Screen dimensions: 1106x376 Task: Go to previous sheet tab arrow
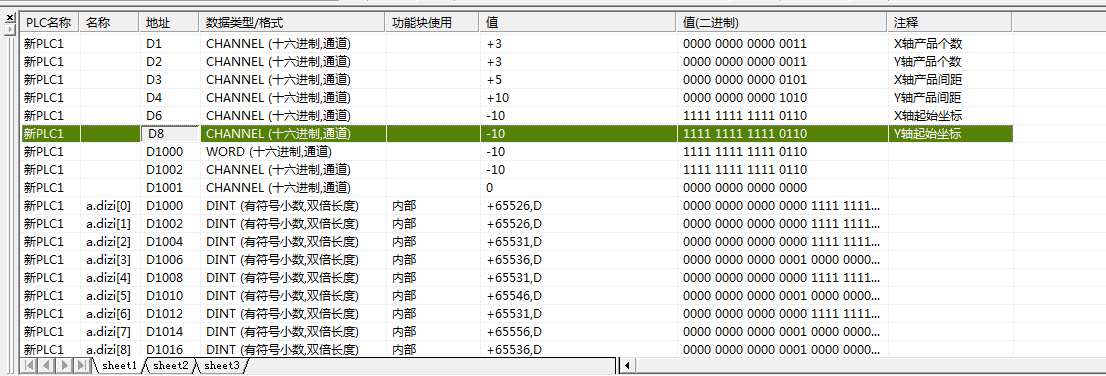(x=47, y=365)
